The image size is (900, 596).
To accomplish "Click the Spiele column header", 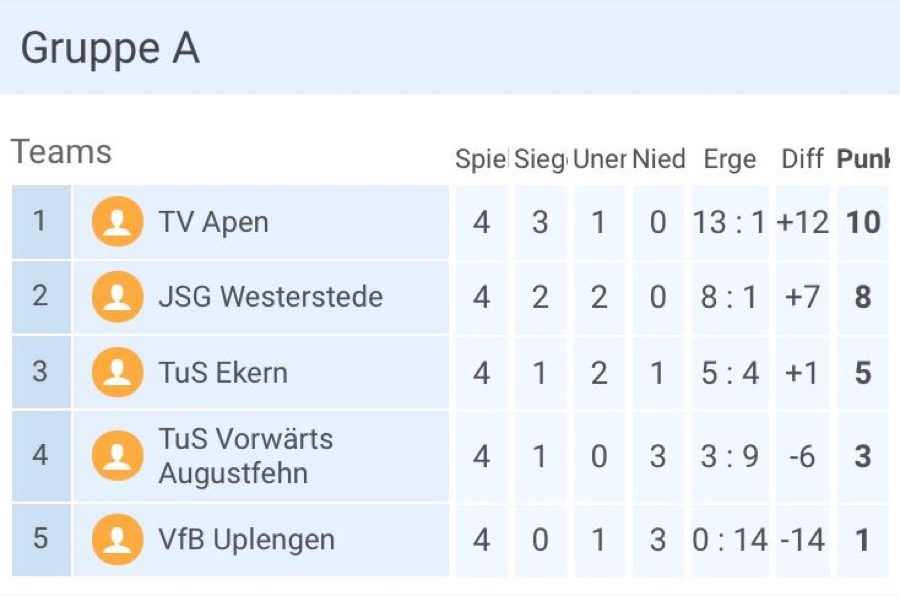I will [481, 159].
